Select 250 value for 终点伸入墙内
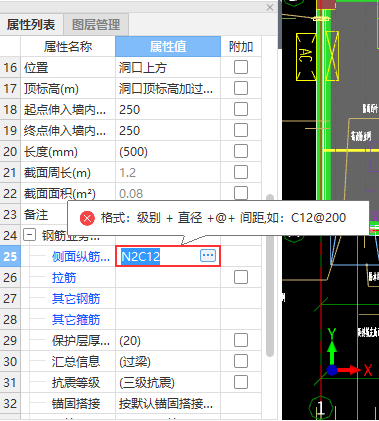The width and height of the screenshot is (379, 421). 168,131
